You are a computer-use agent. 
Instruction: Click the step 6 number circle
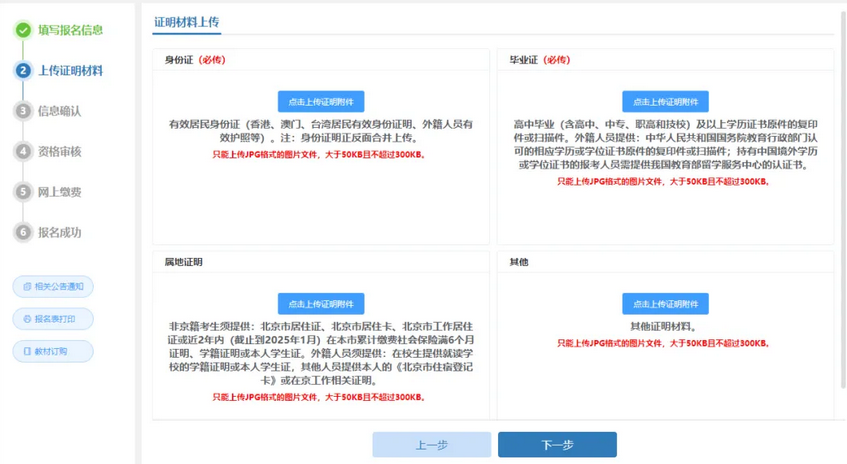[23, 233]
